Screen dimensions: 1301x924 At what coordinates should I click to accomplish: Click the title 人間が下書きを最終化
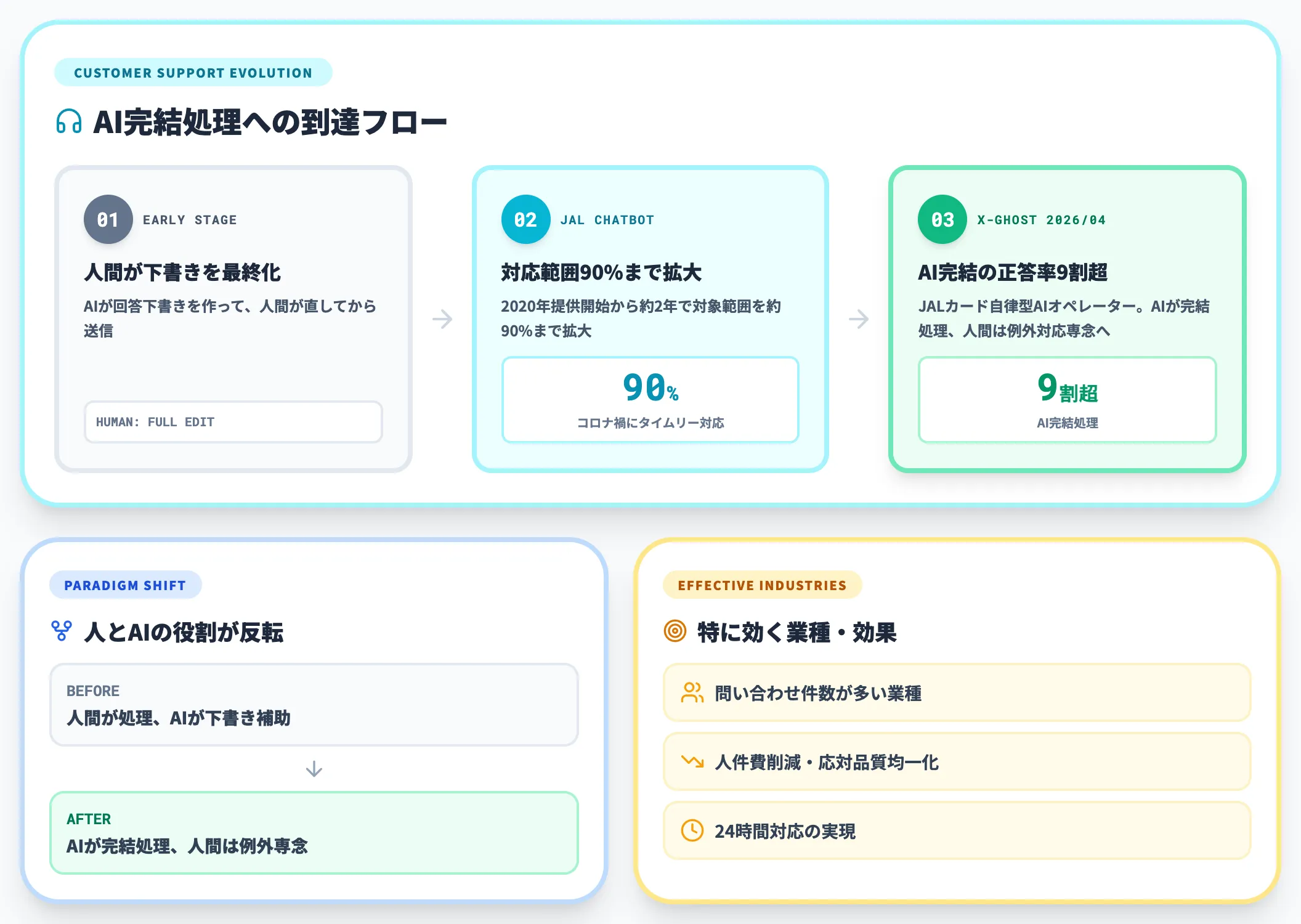[182, 272]
